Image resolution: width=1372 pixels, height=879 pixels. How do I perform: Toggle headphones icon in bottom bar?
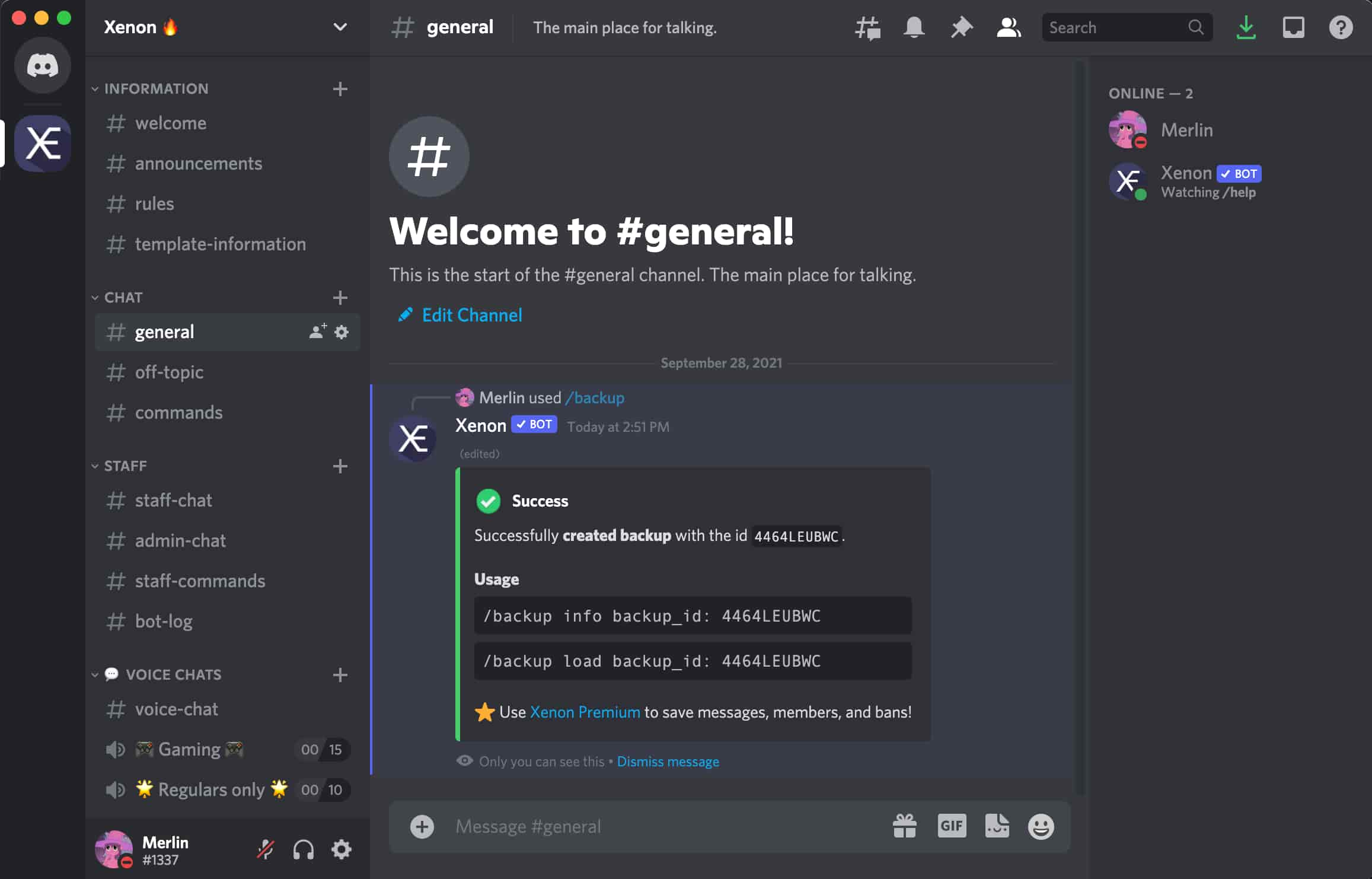pyautogui.click(x=303, y=849)
